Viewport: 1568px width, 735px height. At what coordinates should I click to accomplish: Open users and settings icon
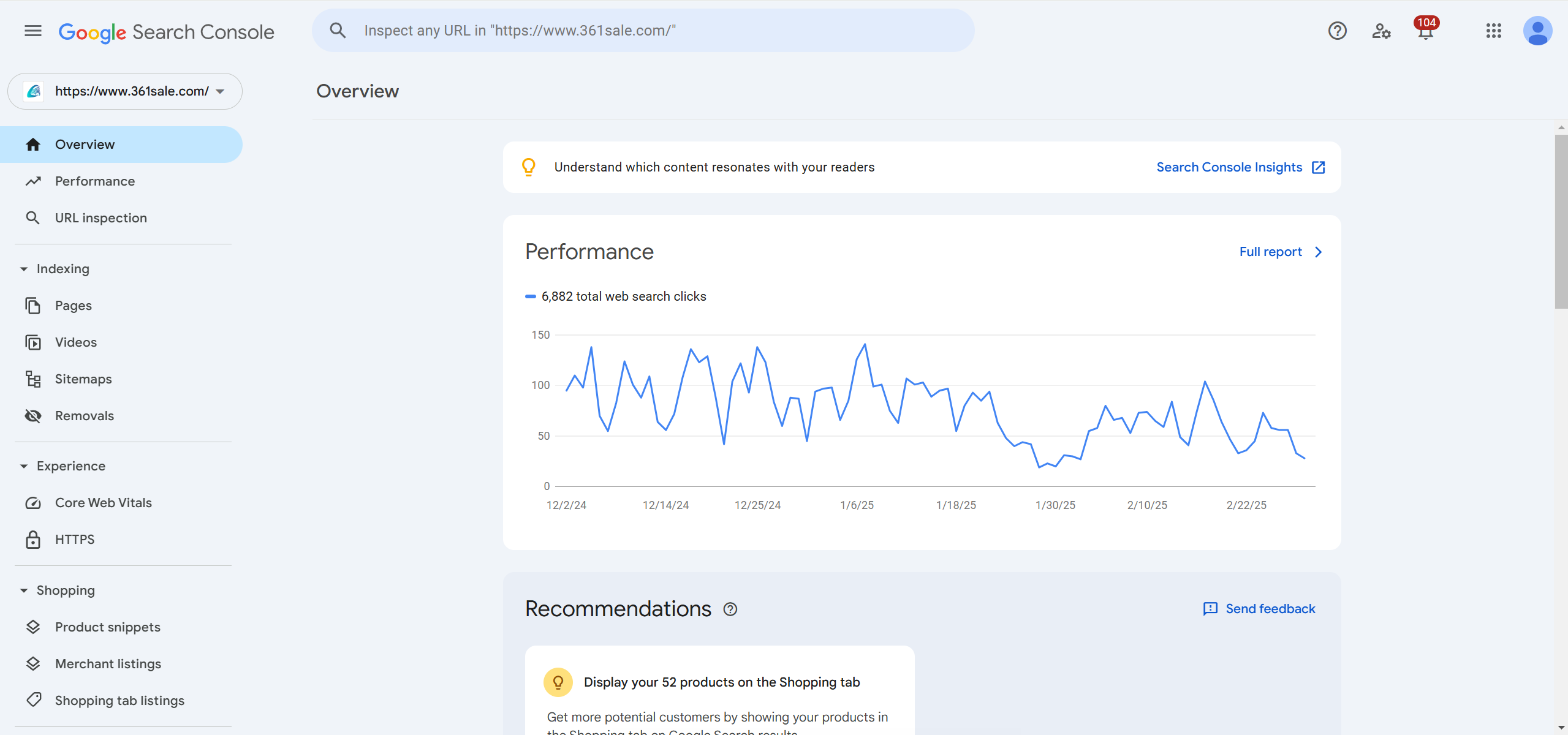pyautogui.click(x=1381, y=31)
